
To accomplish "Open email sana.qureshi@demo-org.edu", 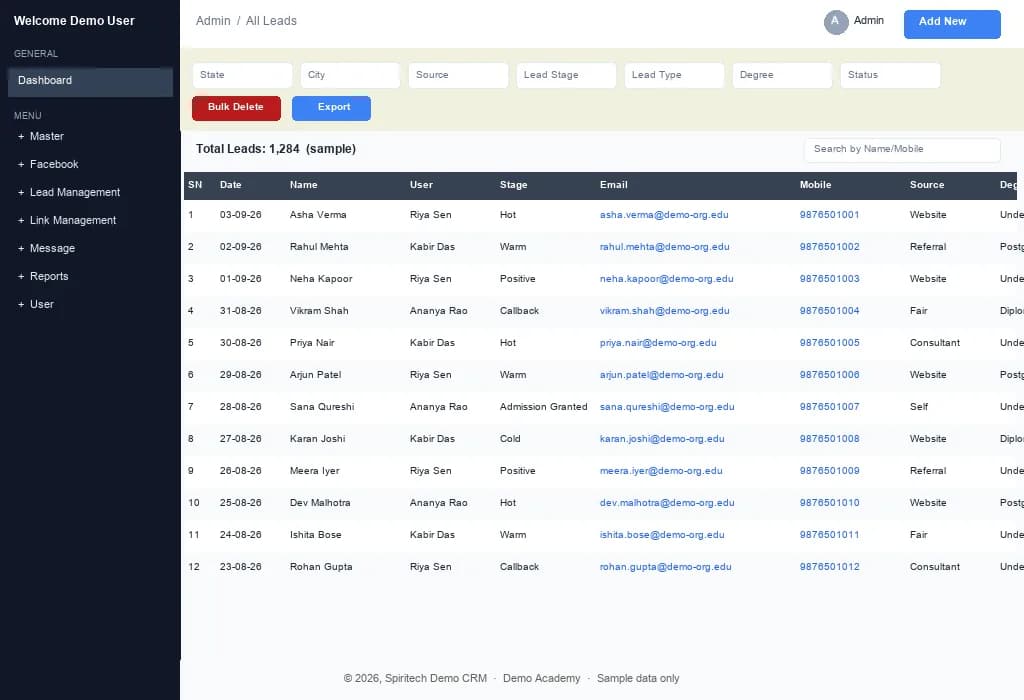I will pos(667,407).
